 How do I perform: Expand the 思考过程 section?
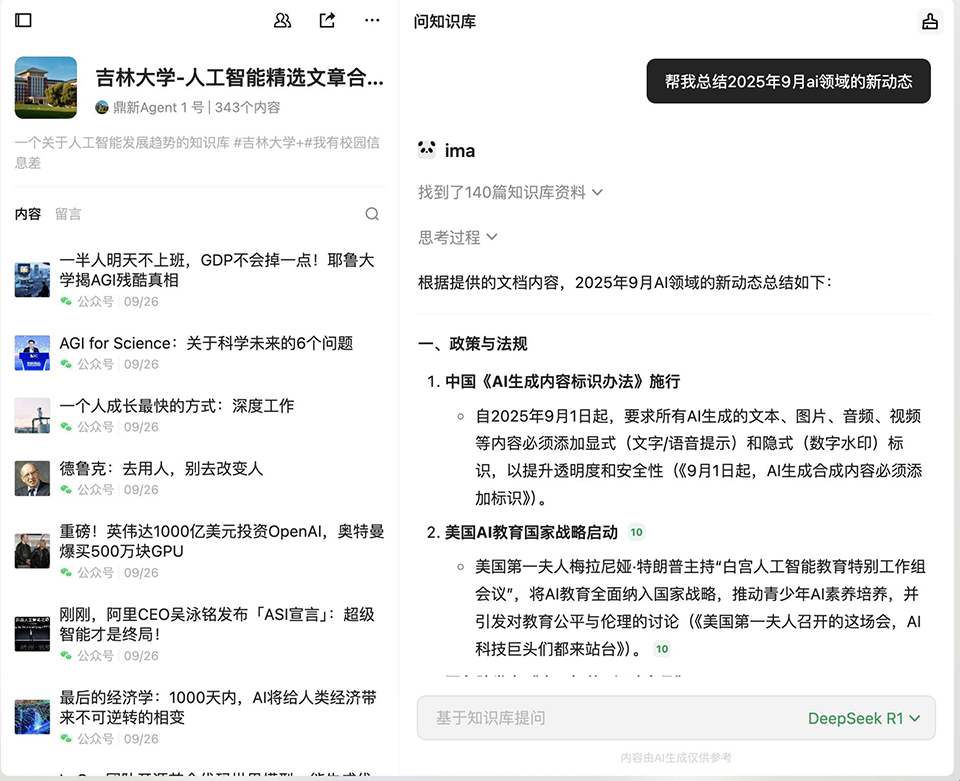pyautogui.click(x=458, y=237)
